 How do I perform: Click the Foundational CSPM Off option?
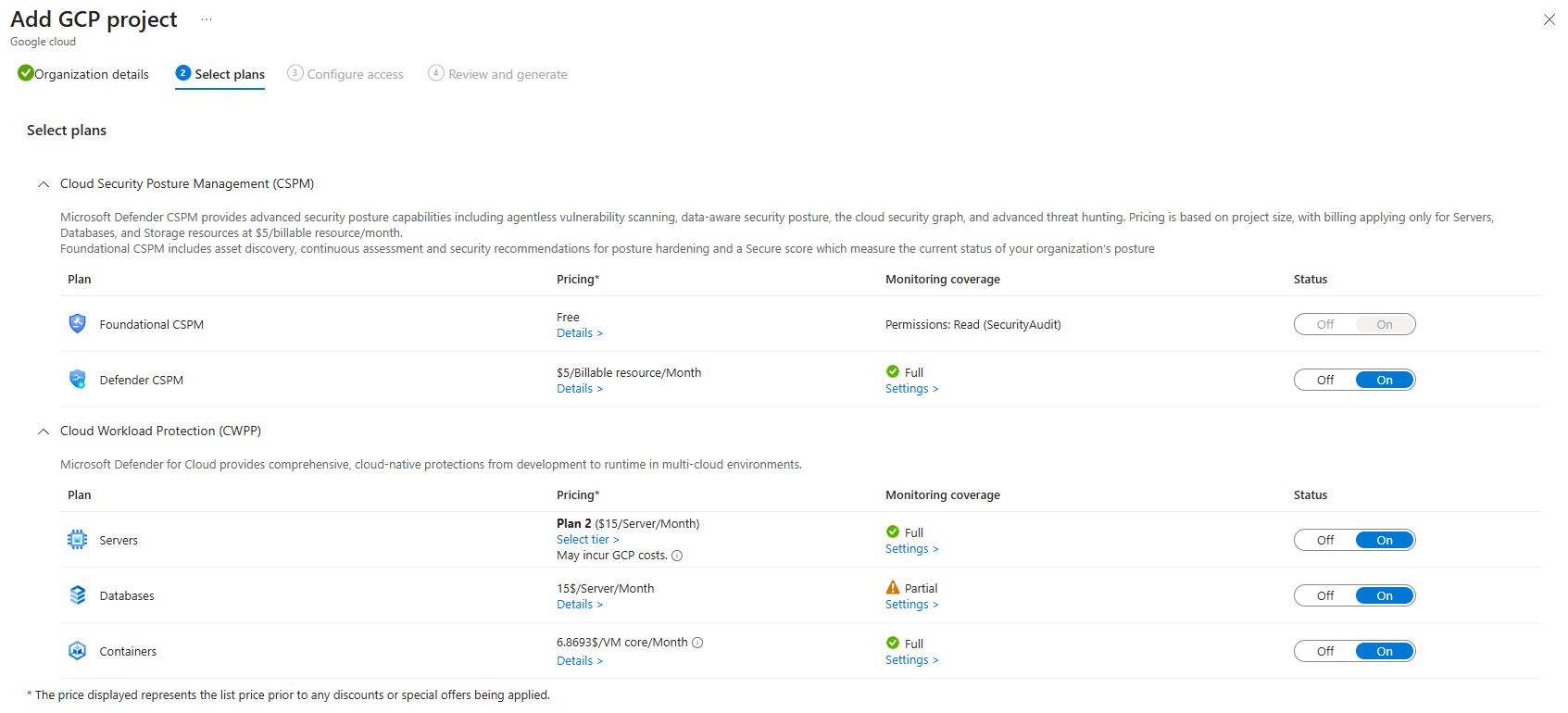pos(1325,324)
